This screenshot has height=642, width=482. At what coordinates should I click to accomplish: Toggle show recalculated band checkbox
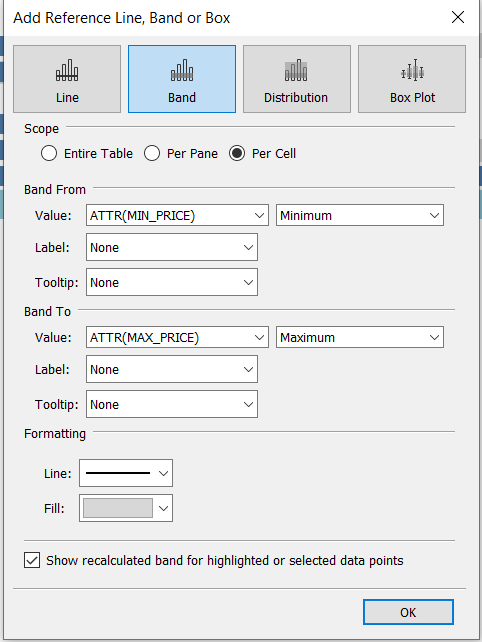pos(32,560)
